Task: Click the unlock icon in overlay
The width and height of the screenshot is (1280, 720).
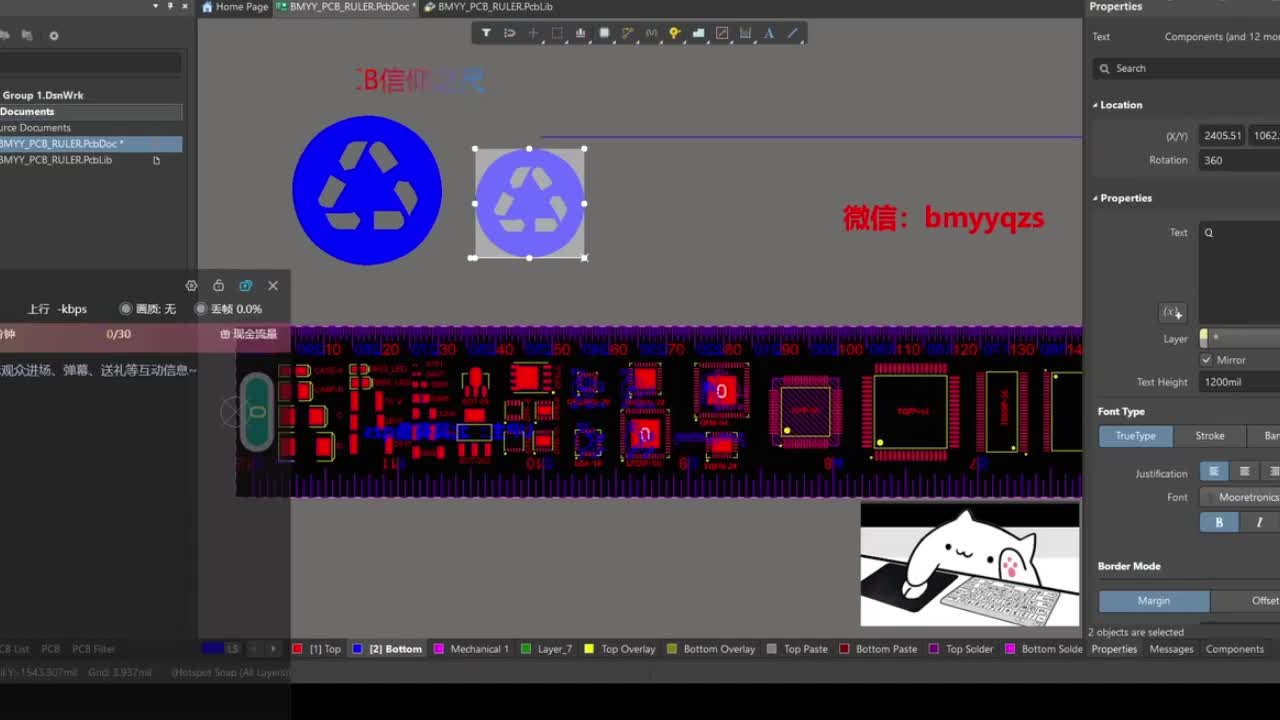Action: [x=218, y=285]
